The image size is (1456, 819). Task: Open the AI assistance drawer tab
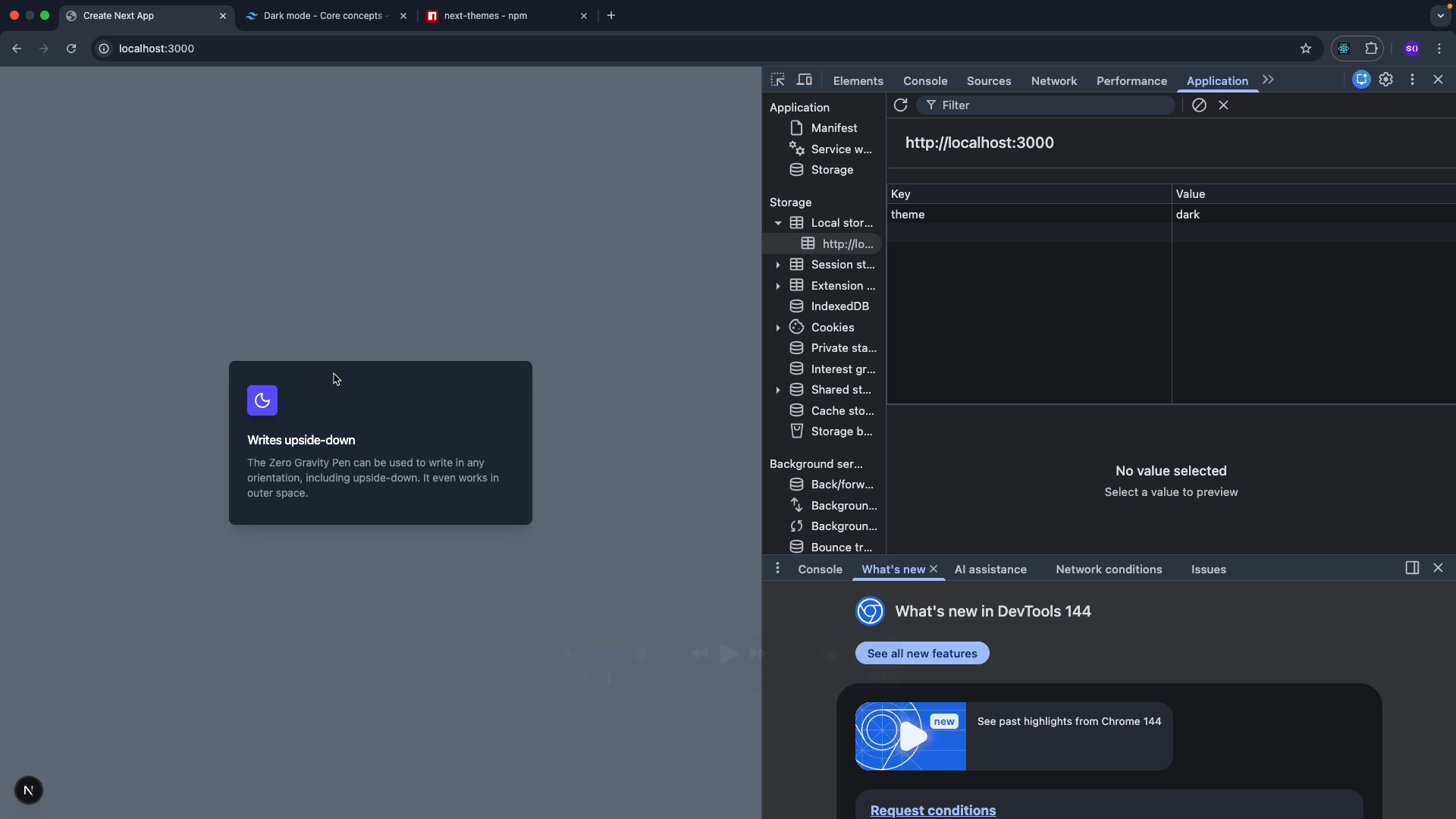[990, 570]
